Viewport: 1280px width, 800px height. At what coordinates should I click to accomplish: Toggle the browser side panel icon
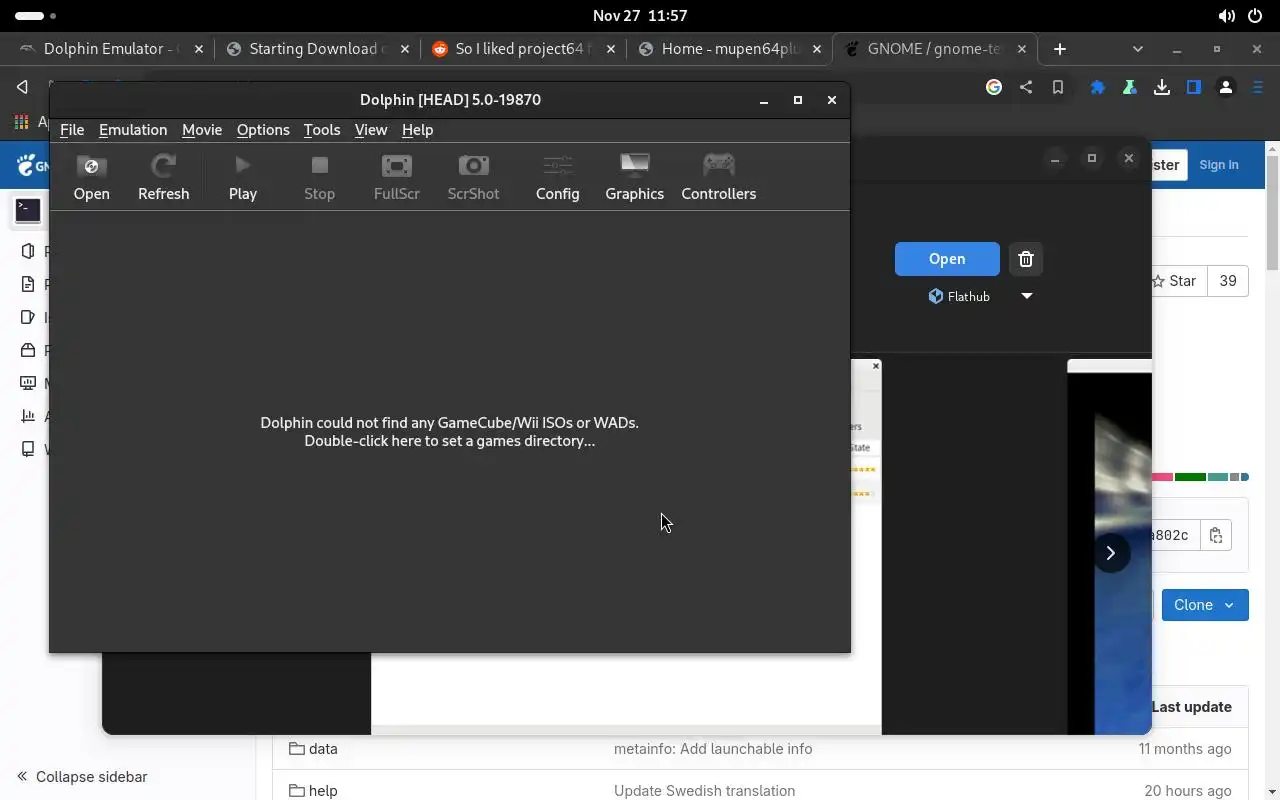pyautogui.click(x=1194, y=87)
